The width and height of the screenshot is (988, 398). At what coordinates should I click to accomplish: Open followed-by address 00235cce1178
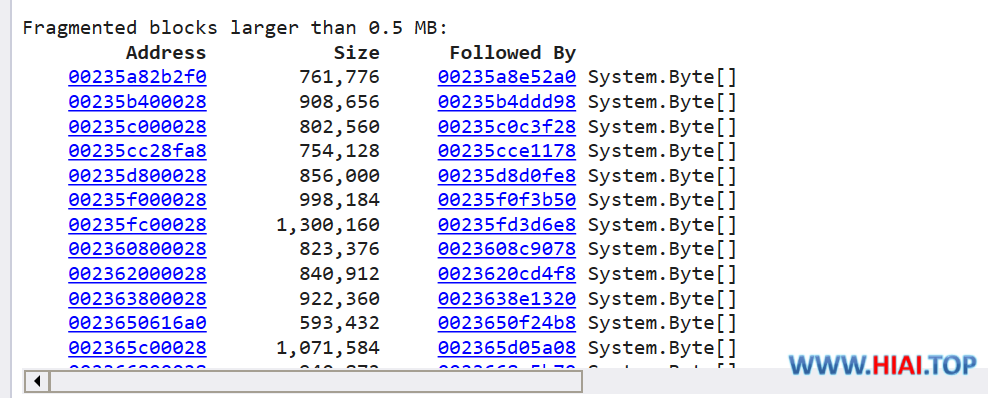coord(507,151)
